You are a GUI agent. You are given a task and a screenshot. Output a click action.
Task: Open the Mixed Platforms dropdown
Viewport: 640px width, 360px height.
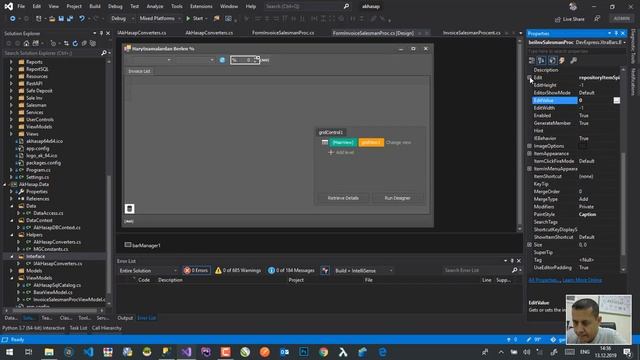[x=160, y=18]
